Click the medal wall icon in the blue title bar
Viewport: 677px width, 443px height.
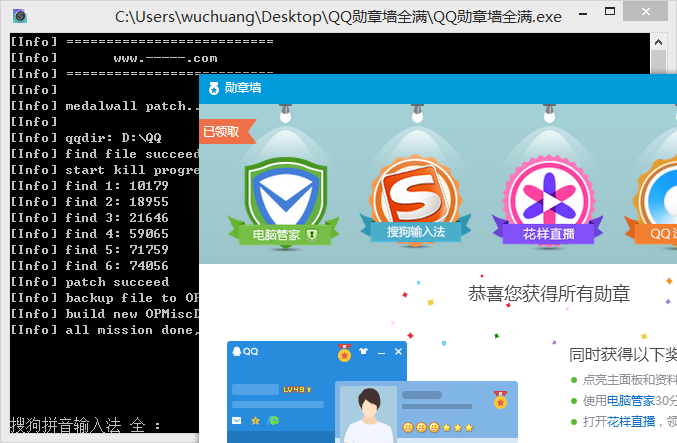[x=213, y=88]
